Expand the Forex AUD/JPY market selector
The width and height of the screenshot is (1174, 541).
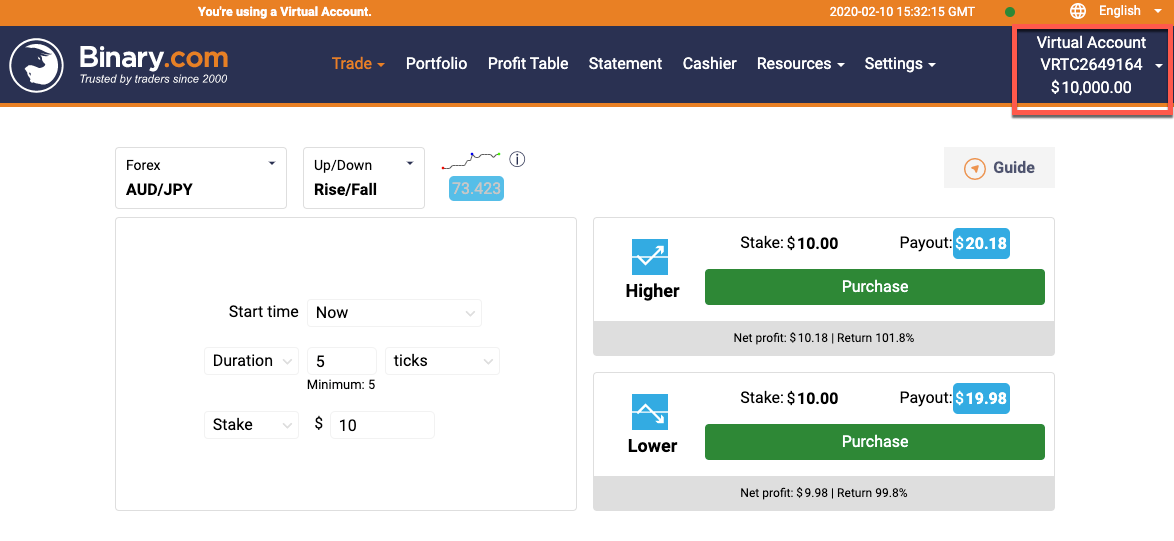tap(201, 178)
